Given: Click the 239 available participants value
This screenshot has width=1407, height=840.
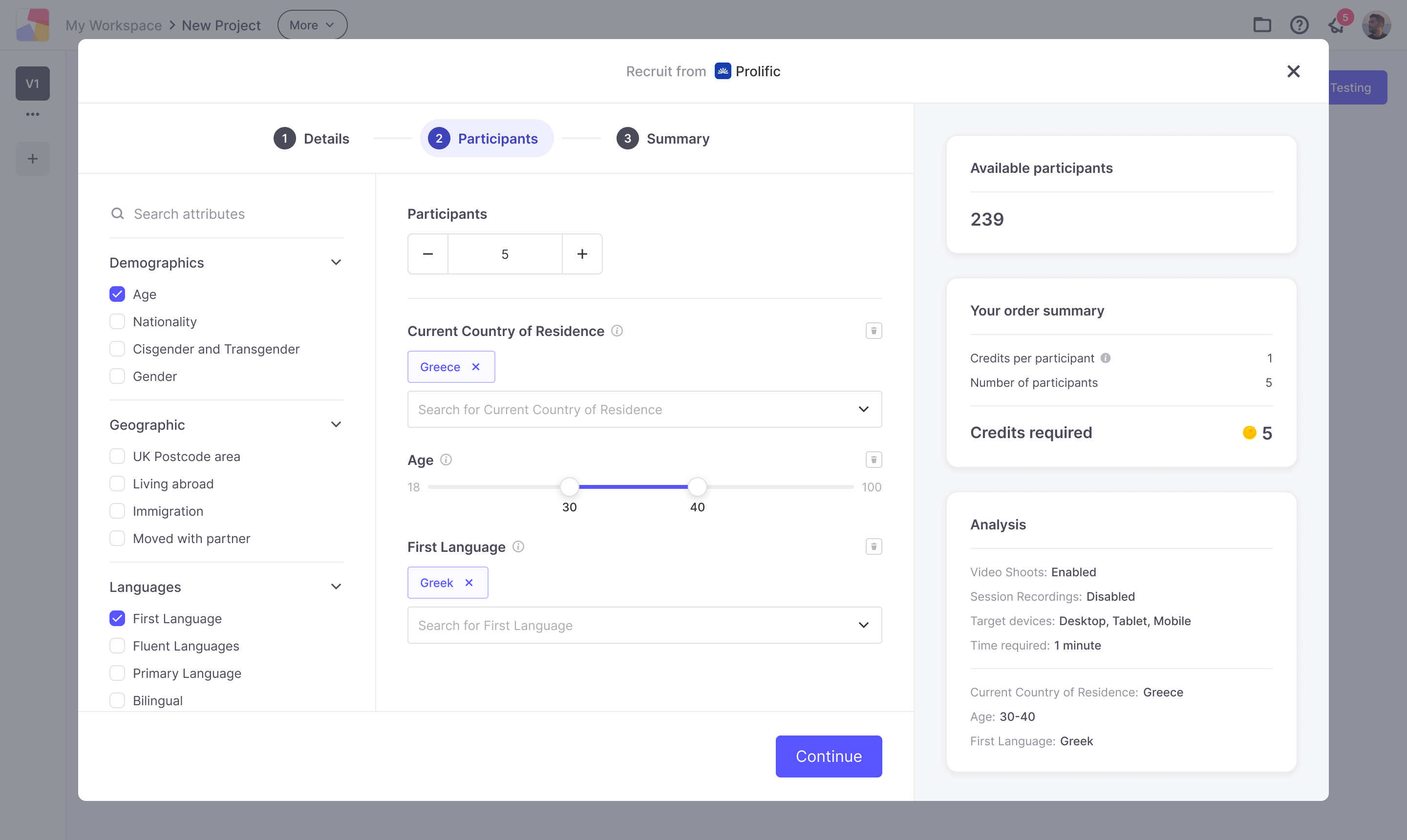Looking at the screenshot, I should 986,219.
